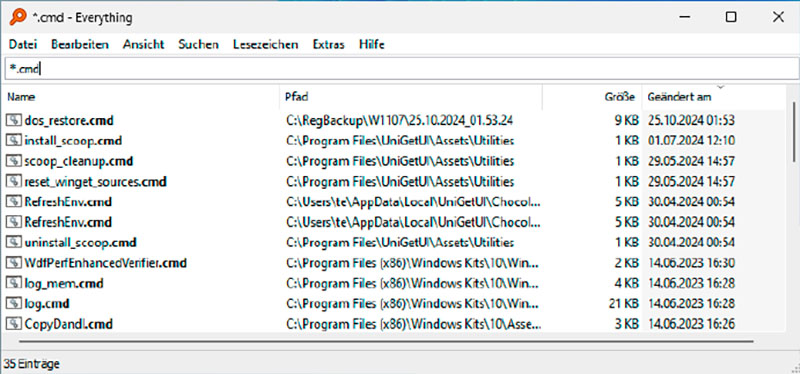This screenshot has height=374, width=800.
Task: Sort results by the Name column header
Action: point(141,97)
